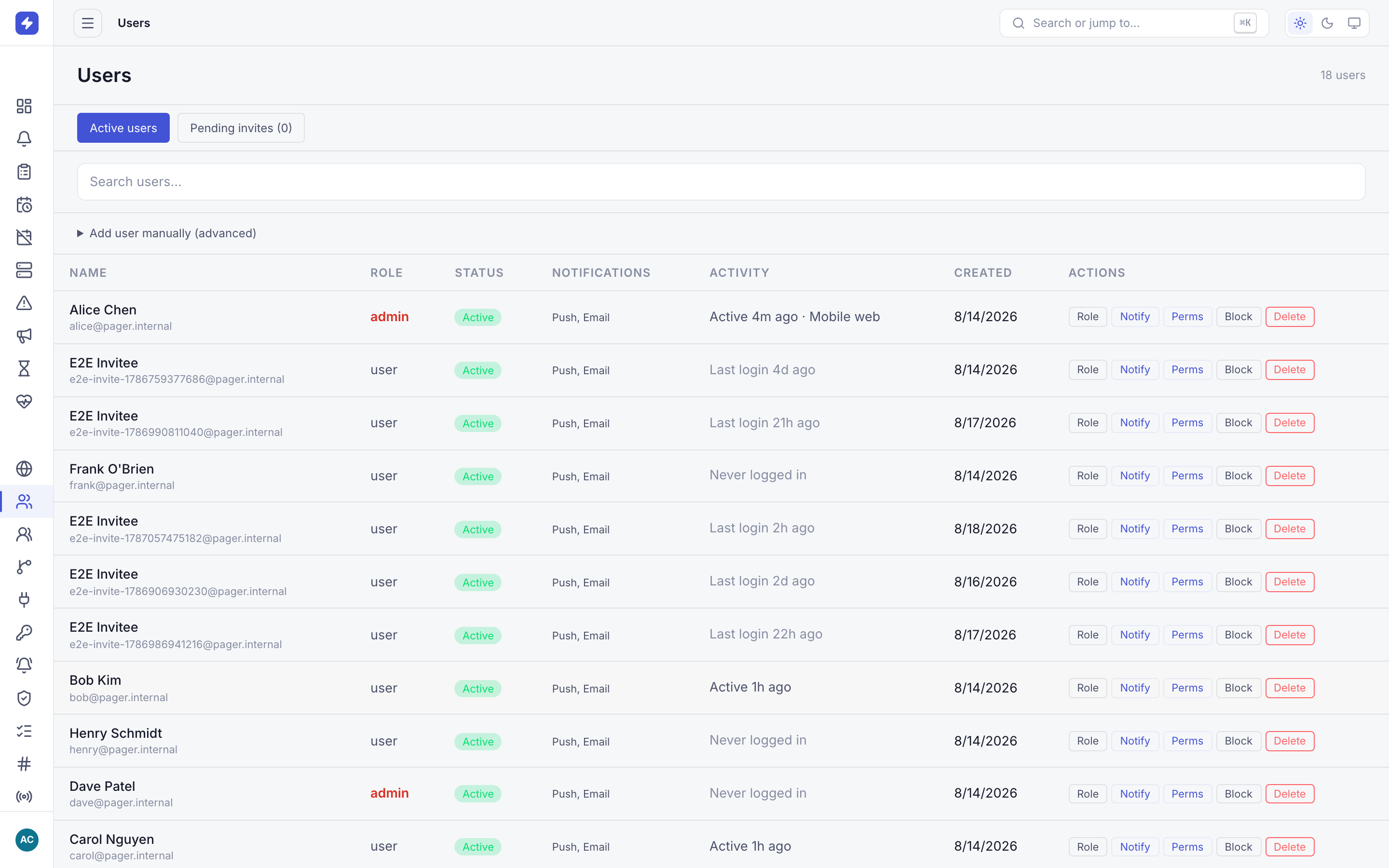Click Perms for e2e-invite-1786990811040 row
Image resolution: width=1389 pixels, height=868 pixels.
click(x=1187, y=423)
